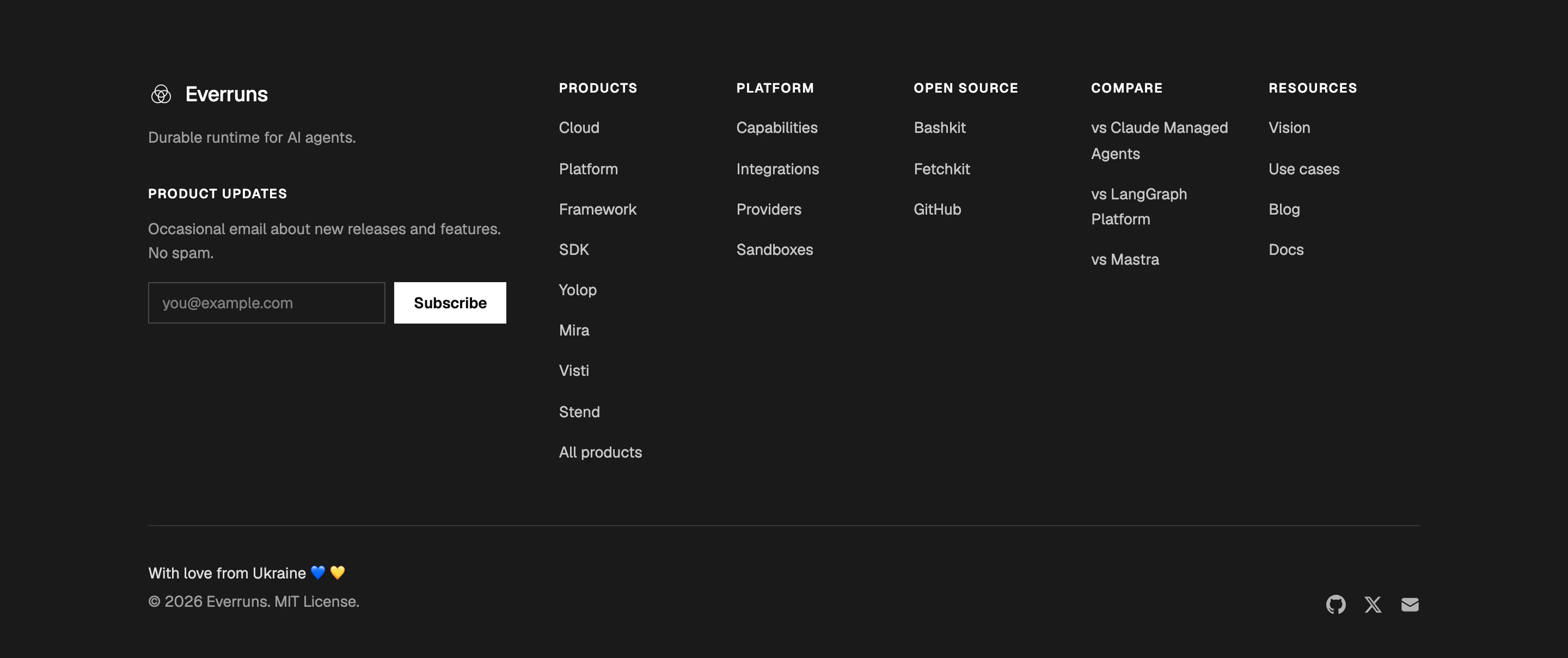1568x658 pixels.
Task: Open the Cloud product link
Action: tap(579, 128)
